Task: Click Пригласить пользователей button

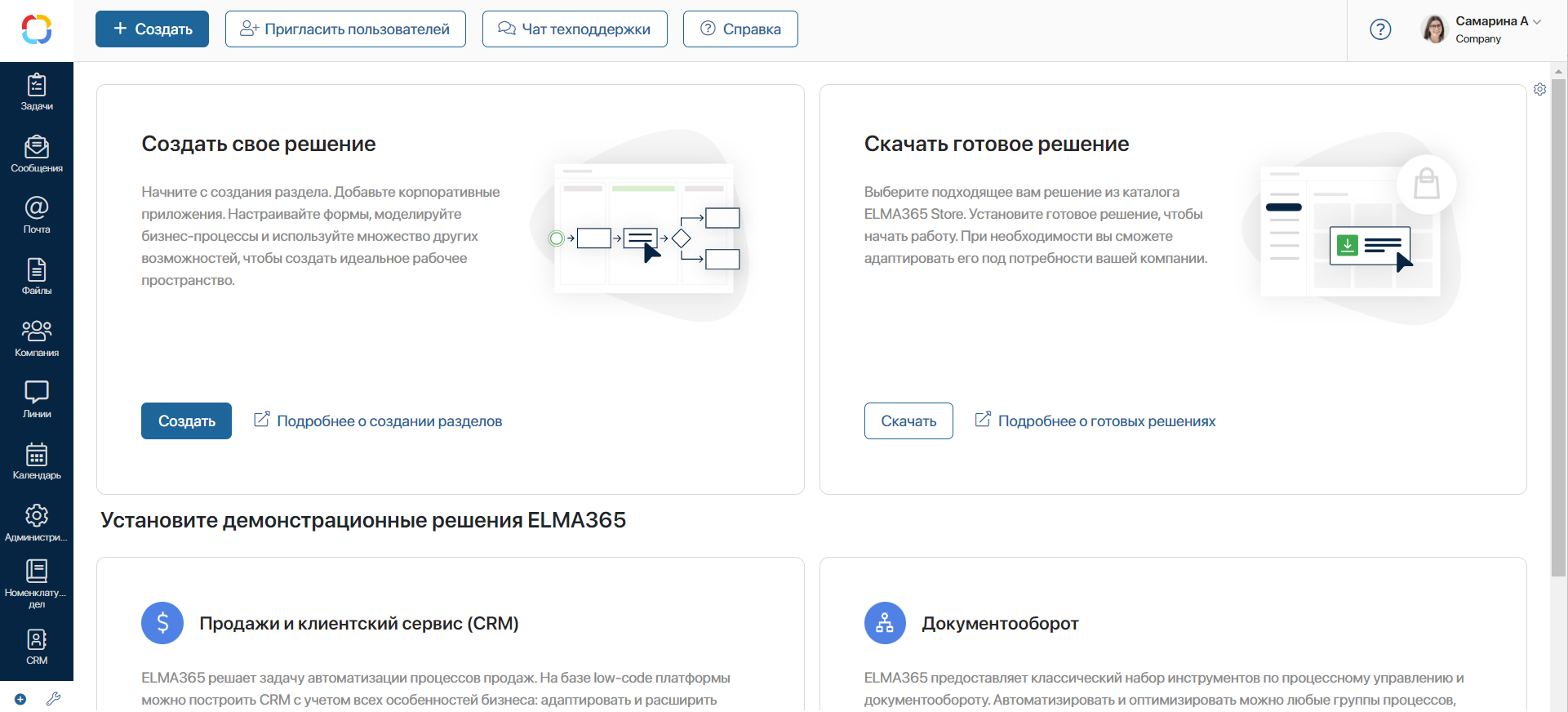Action: click(345, 29)
